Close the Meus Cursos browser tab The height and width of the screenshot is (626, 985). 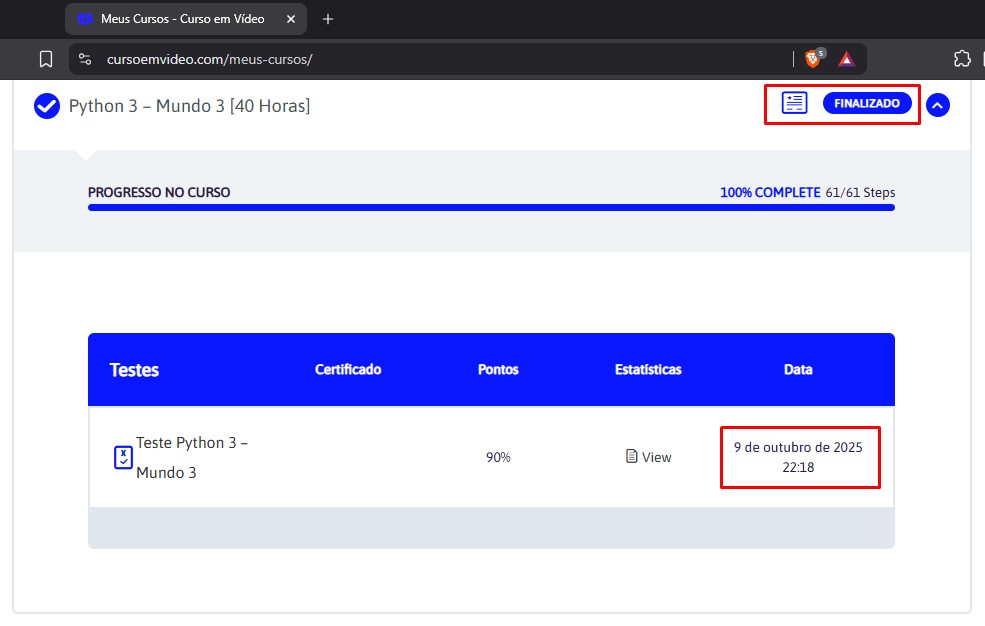(291, 19)
